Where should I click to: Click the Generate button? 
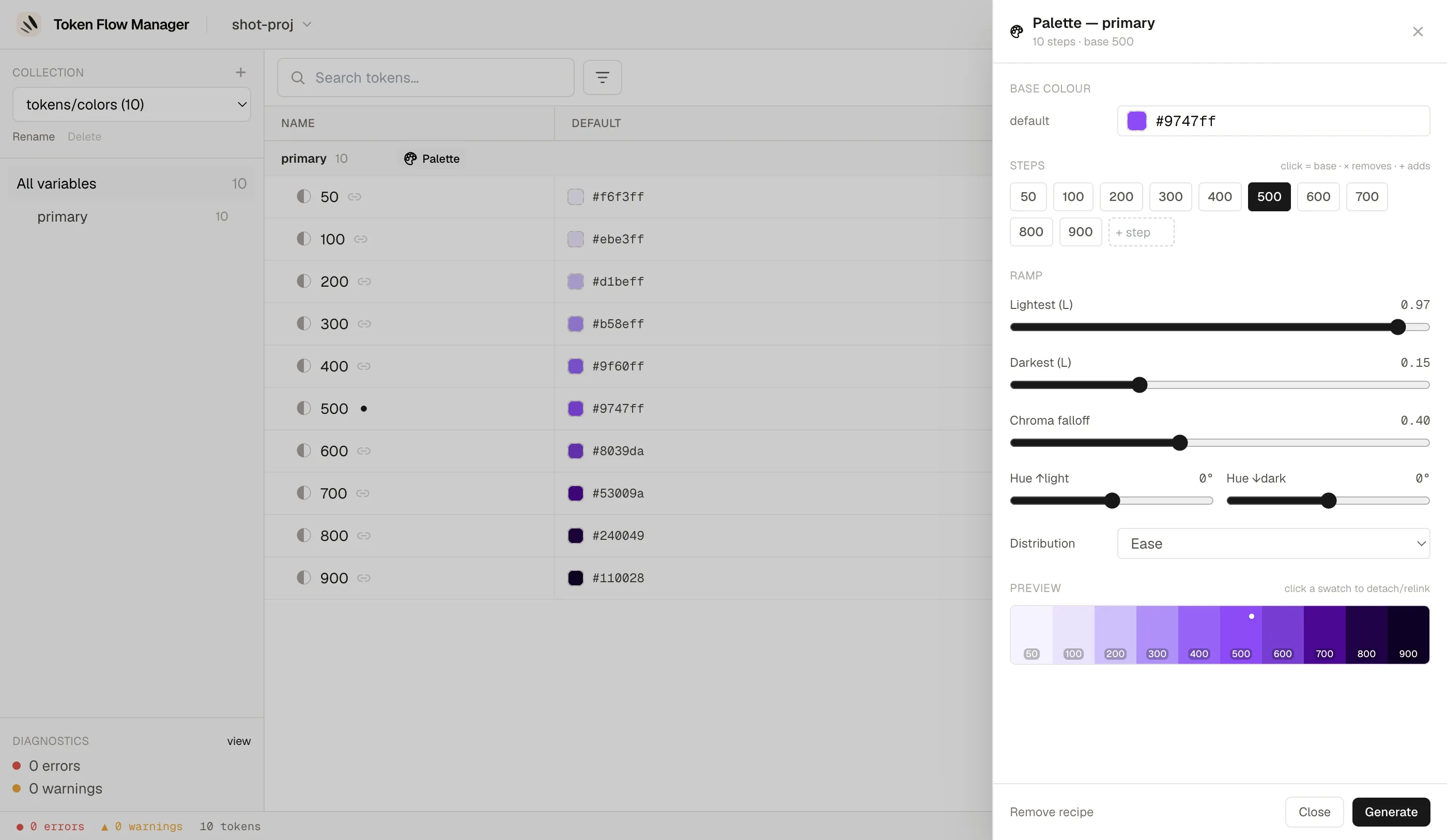click(1391, 813)
